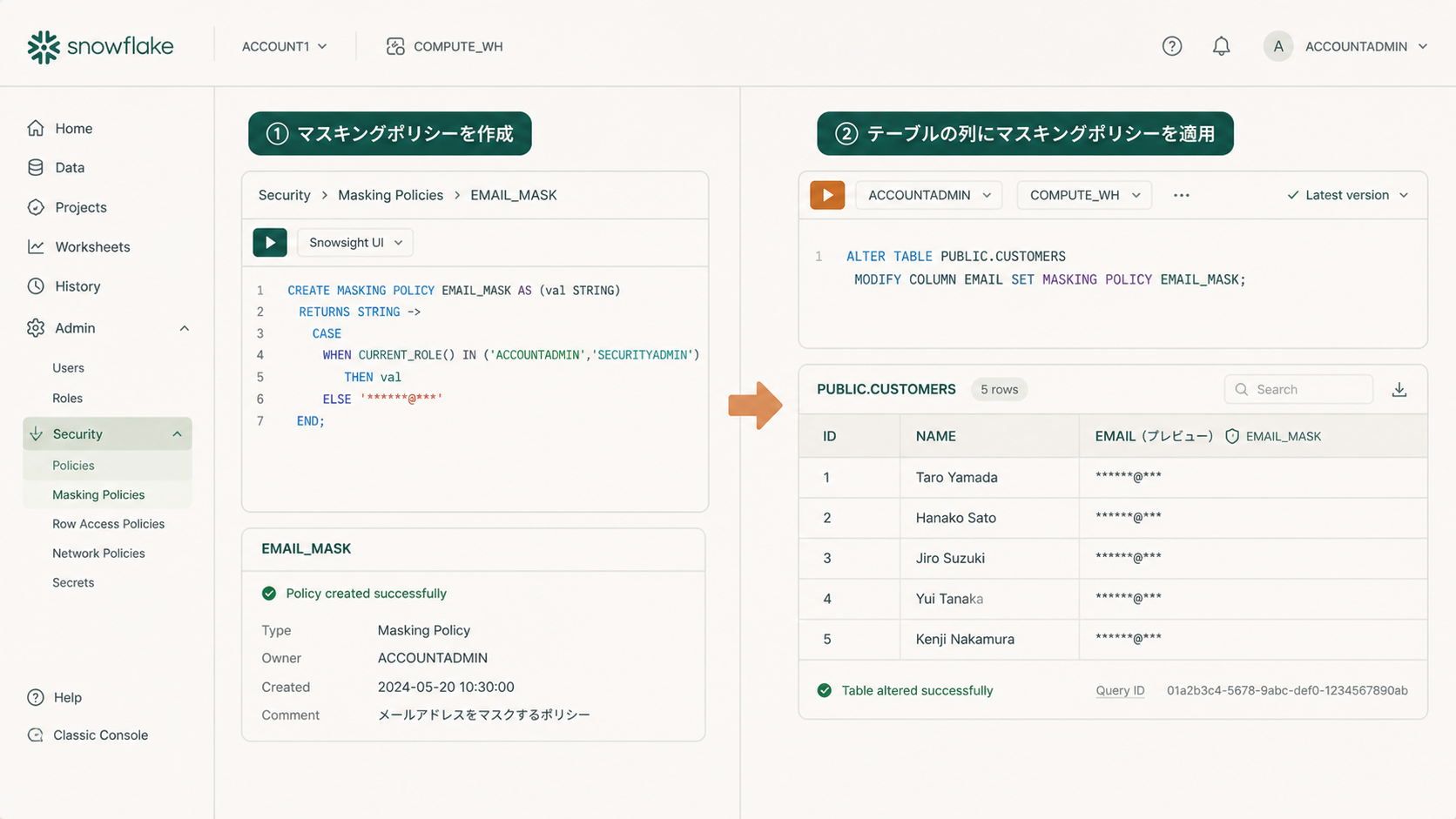Select Policies under Security

pyautogui.click(x=73, y=466)
